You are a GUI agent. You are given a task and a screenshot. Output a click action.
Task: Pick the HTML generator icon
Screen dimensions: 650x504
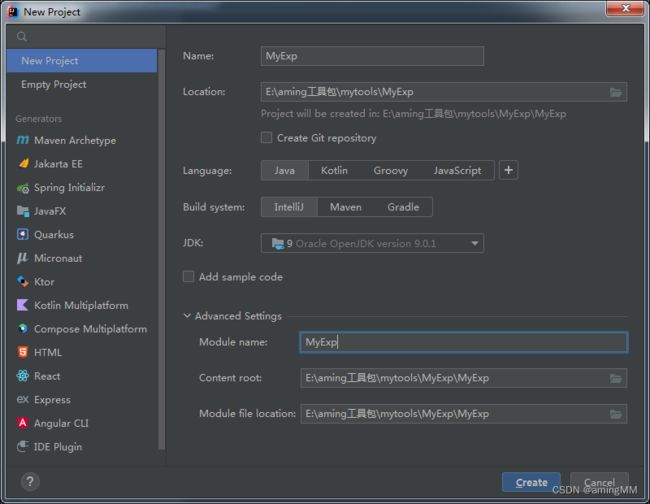pos(23,352)
